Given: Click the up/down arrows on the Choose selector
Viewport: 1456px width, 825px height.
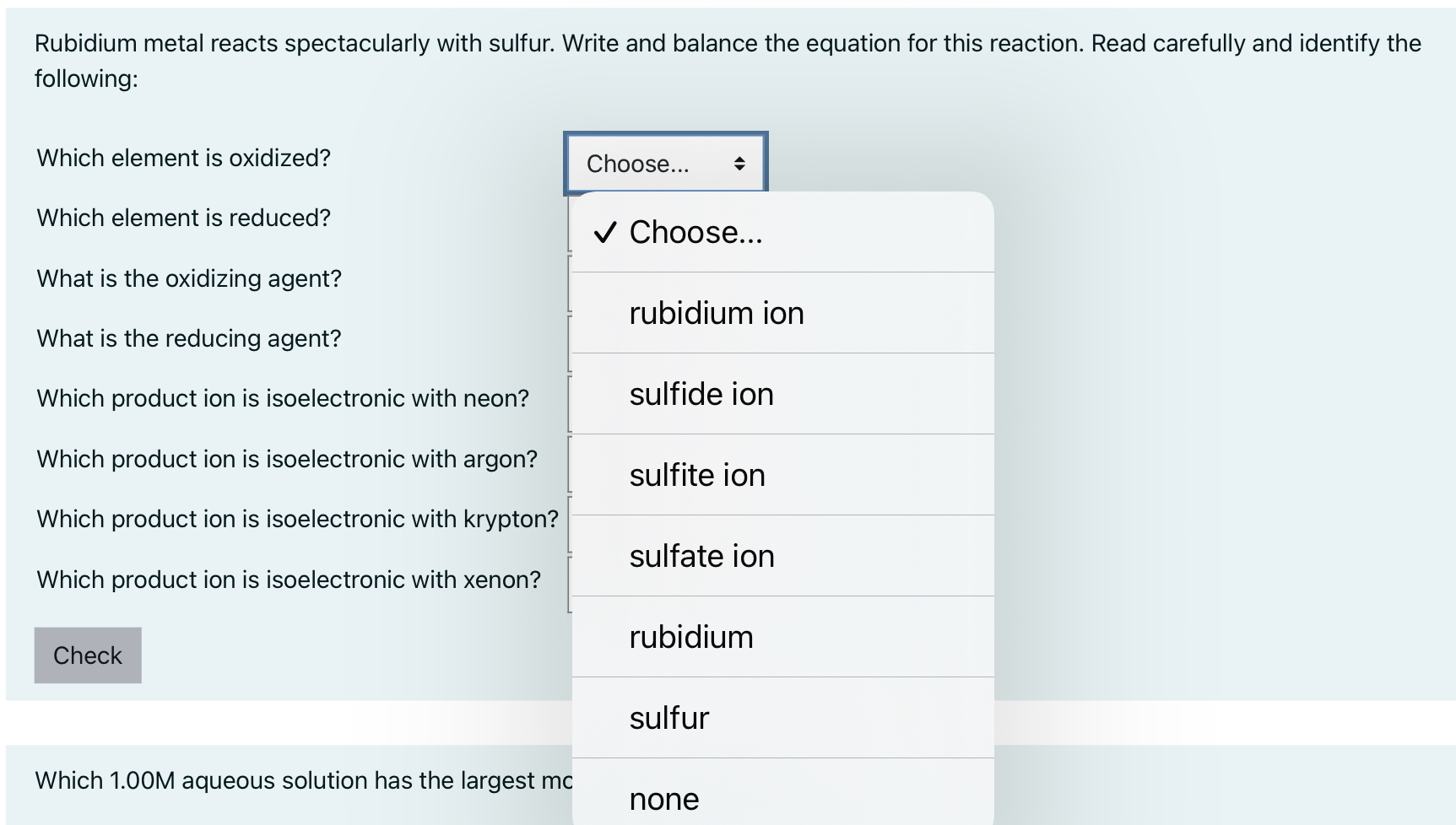Looking at the screenshot, I should click(x=740, y=162).
